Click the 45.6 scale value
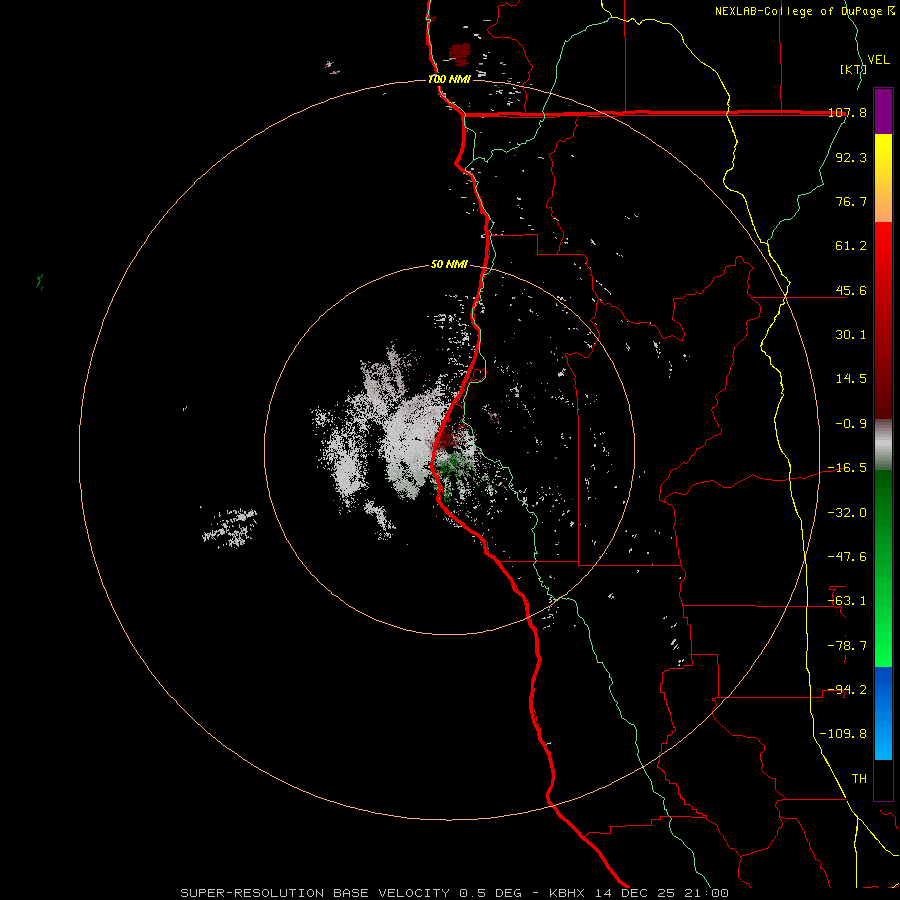Image resolution: width=900 pixels, height=900 pixels. (851, 290)
